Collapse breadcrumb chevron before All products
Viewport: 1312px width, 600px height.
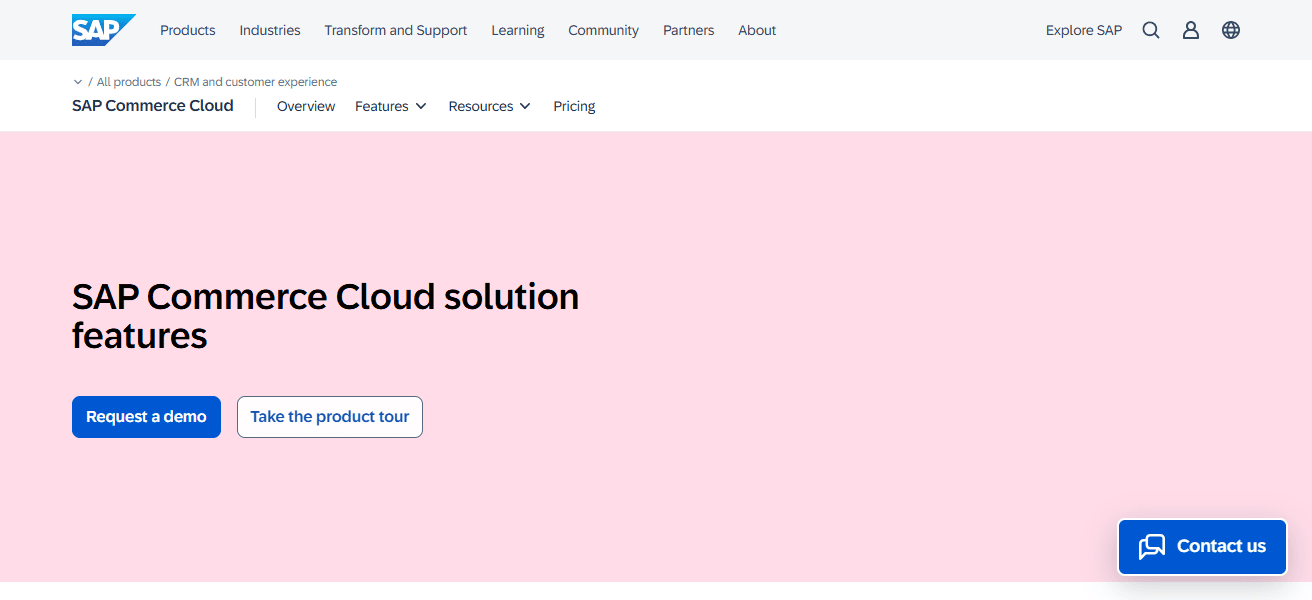point(78,82)
